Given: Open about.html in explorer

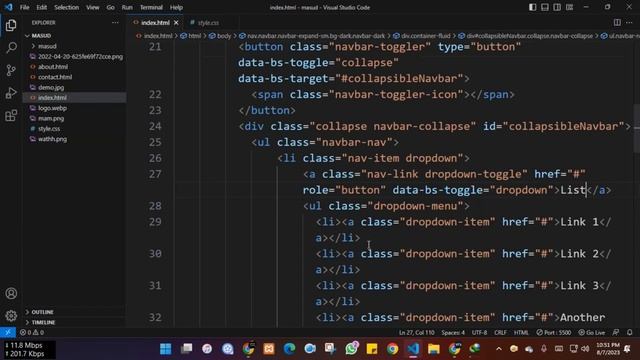Looking at the screenshot, I should [x=53, y=67].
